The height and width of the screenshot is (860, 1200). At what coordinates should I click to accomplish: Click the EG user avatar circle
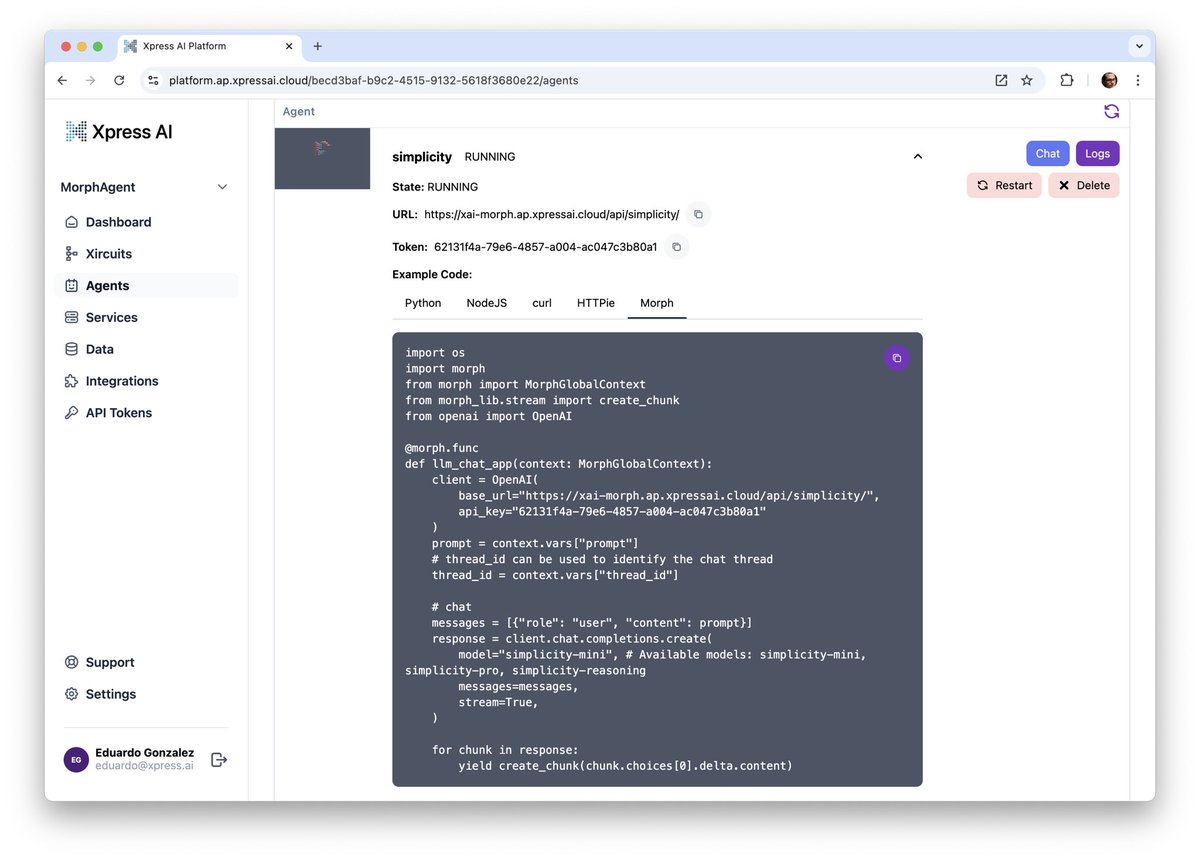tap(76, 760)
